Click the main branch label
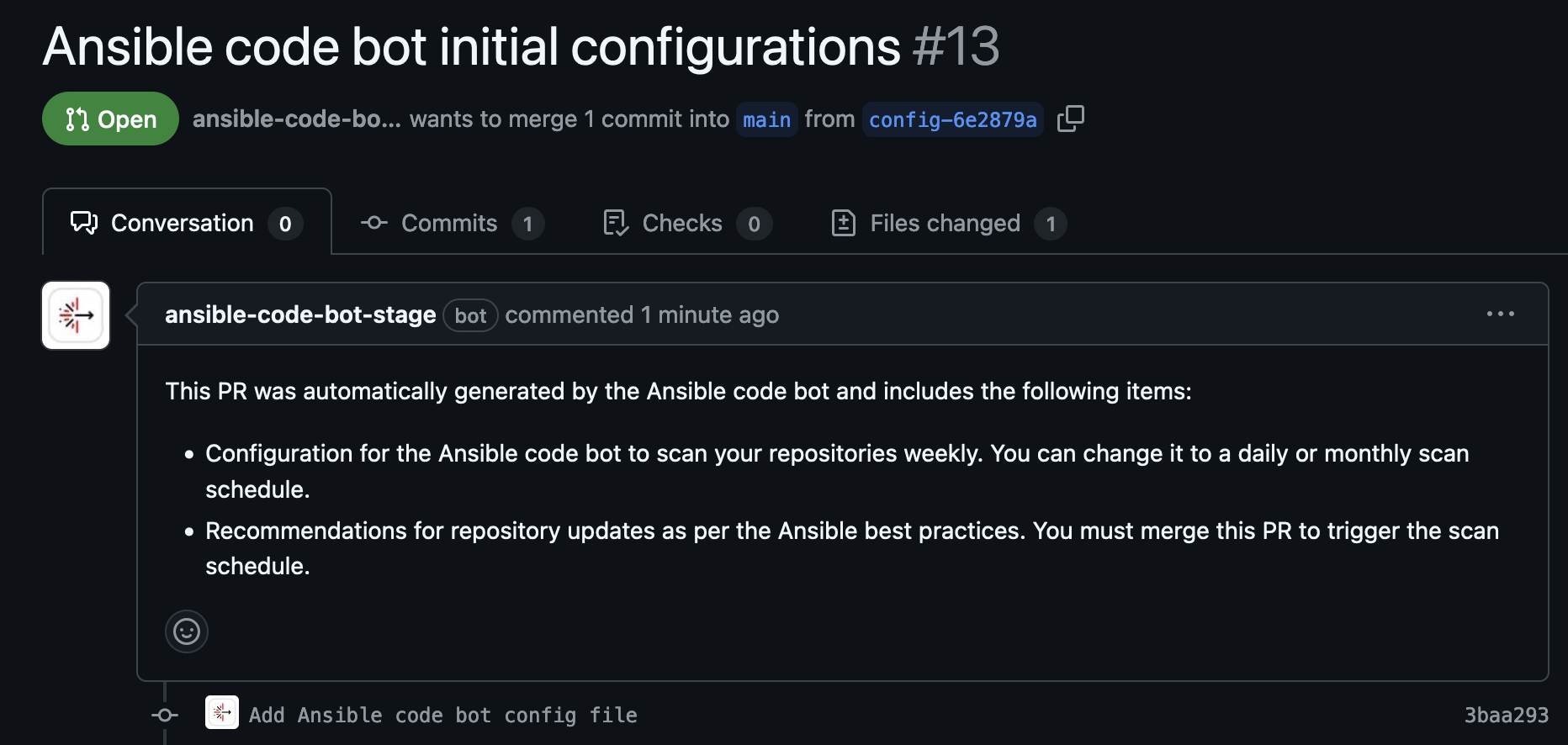This screenshot has width=1568, height=745. (765, 119)
